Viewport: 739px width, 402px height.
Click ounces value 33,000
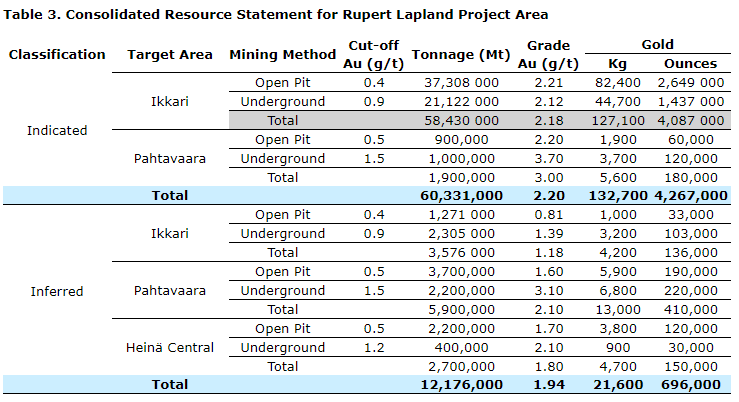pyautogui.click(x=690, y=215)
